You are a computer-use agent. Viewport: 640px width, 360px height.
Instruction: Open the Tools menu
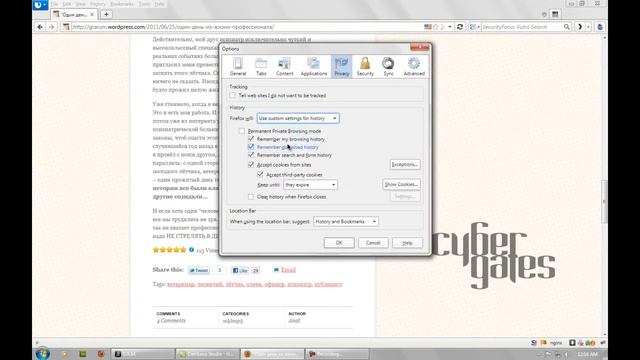pyautogui.click(x=144, y=4)
